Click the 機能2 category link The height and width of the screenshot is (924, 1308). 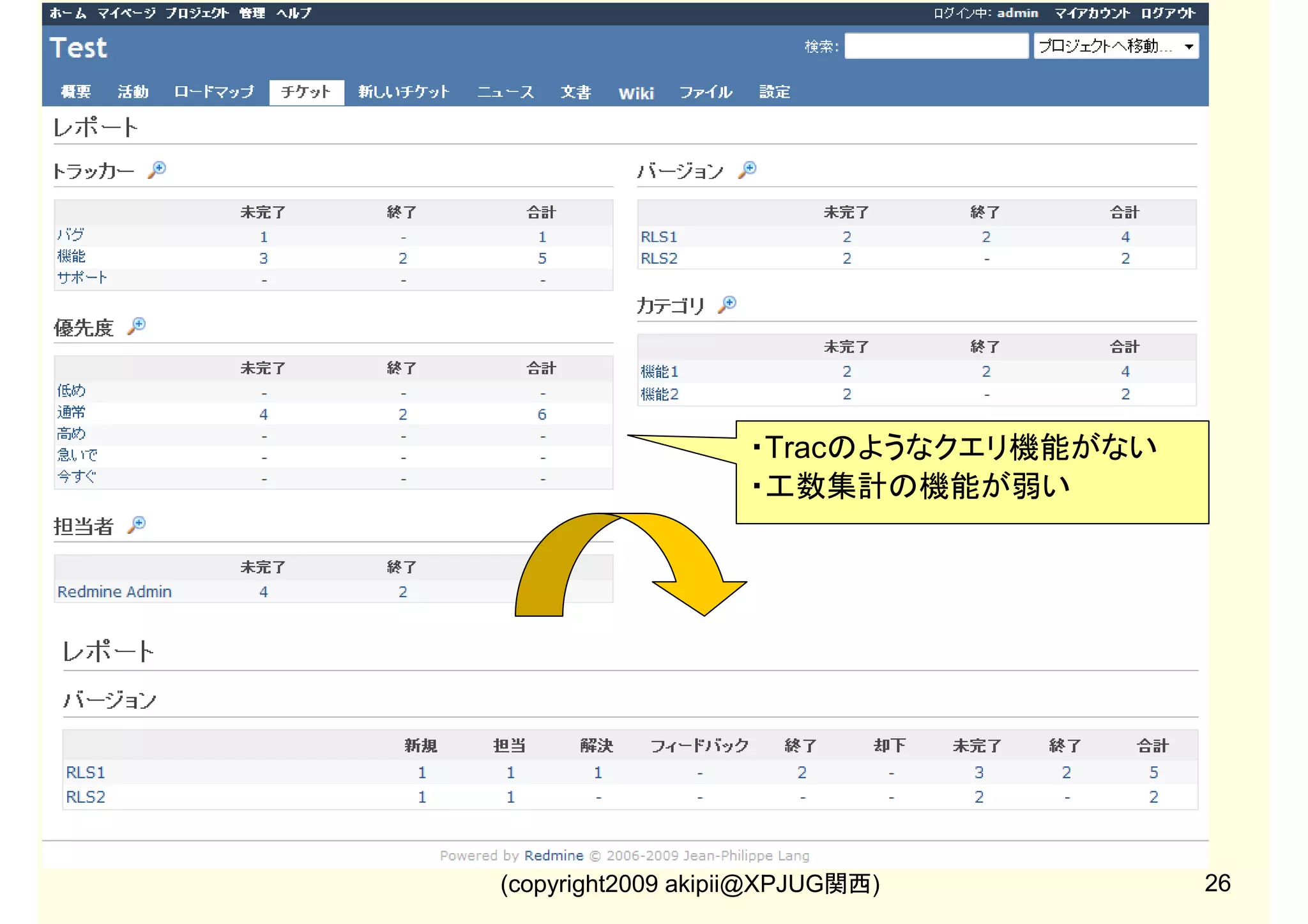[659, 394]
